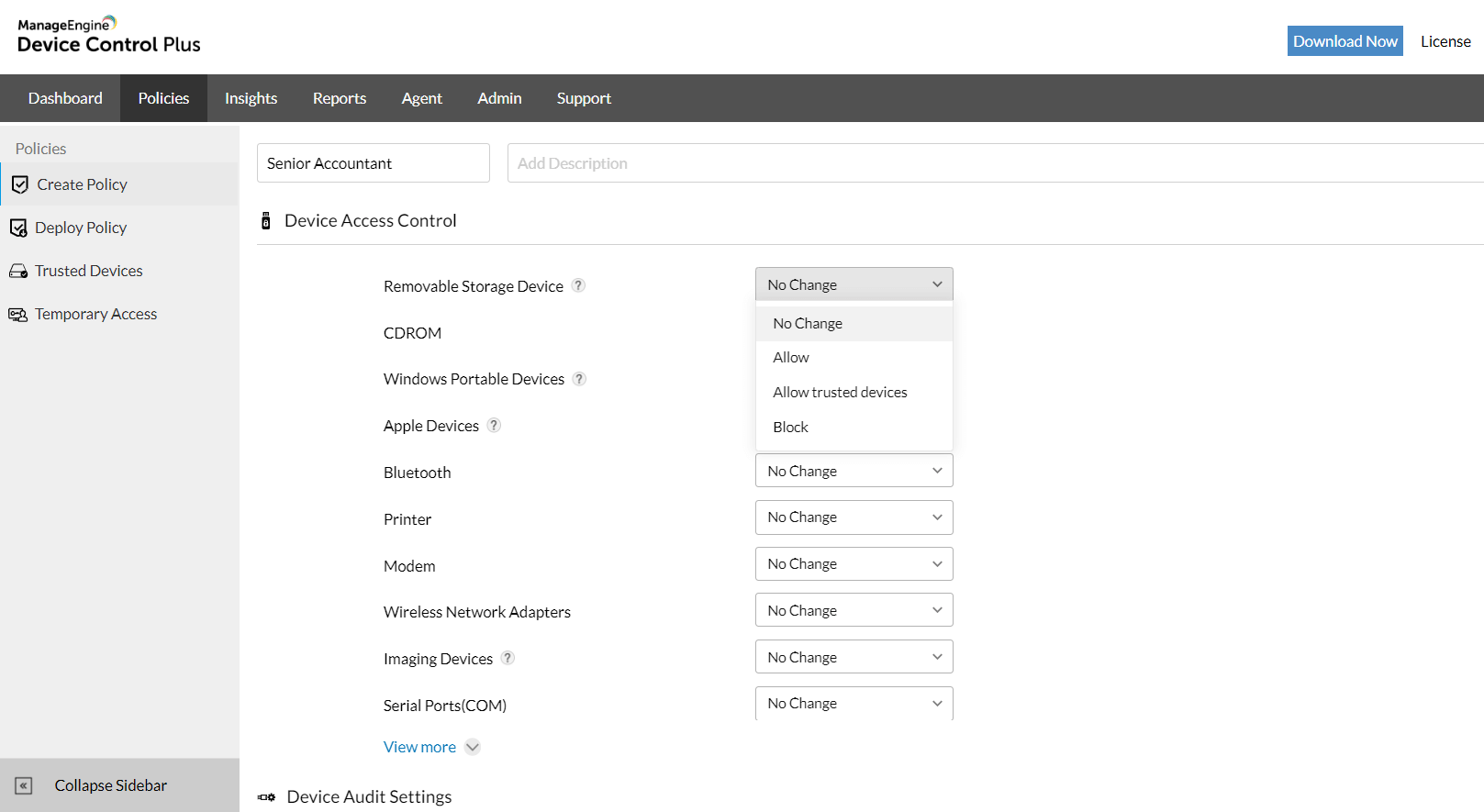Click the Add Description input field
1484x812 pixels.
995,163
